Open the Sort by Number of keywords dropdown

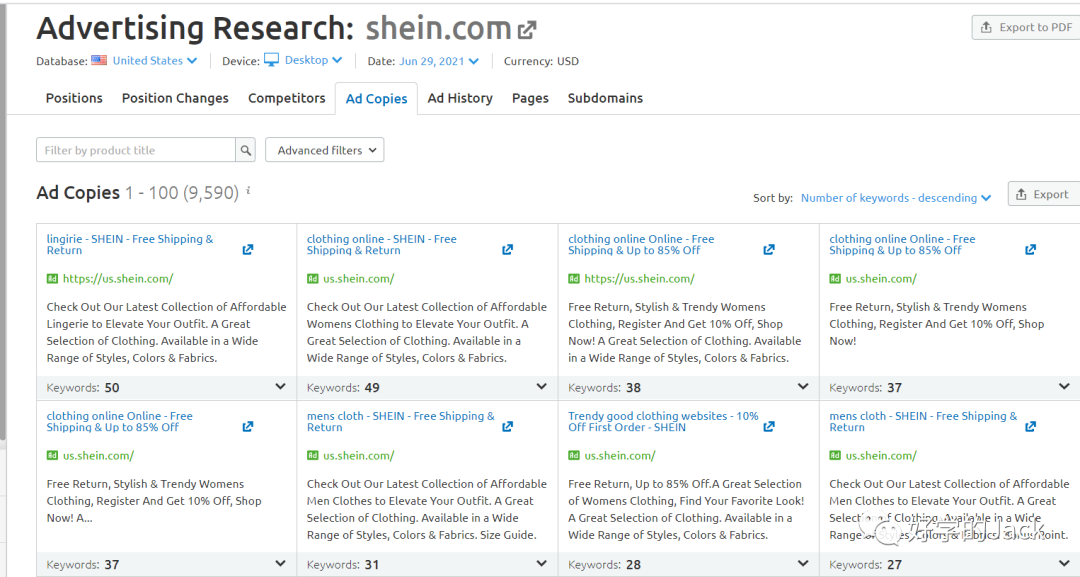(895, 198)
